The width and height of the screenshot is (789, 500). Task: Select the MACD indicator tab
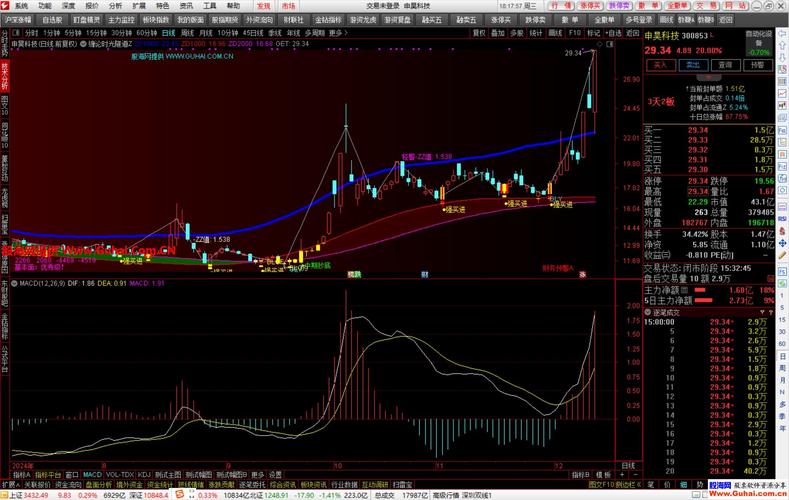tap(92, 474)
